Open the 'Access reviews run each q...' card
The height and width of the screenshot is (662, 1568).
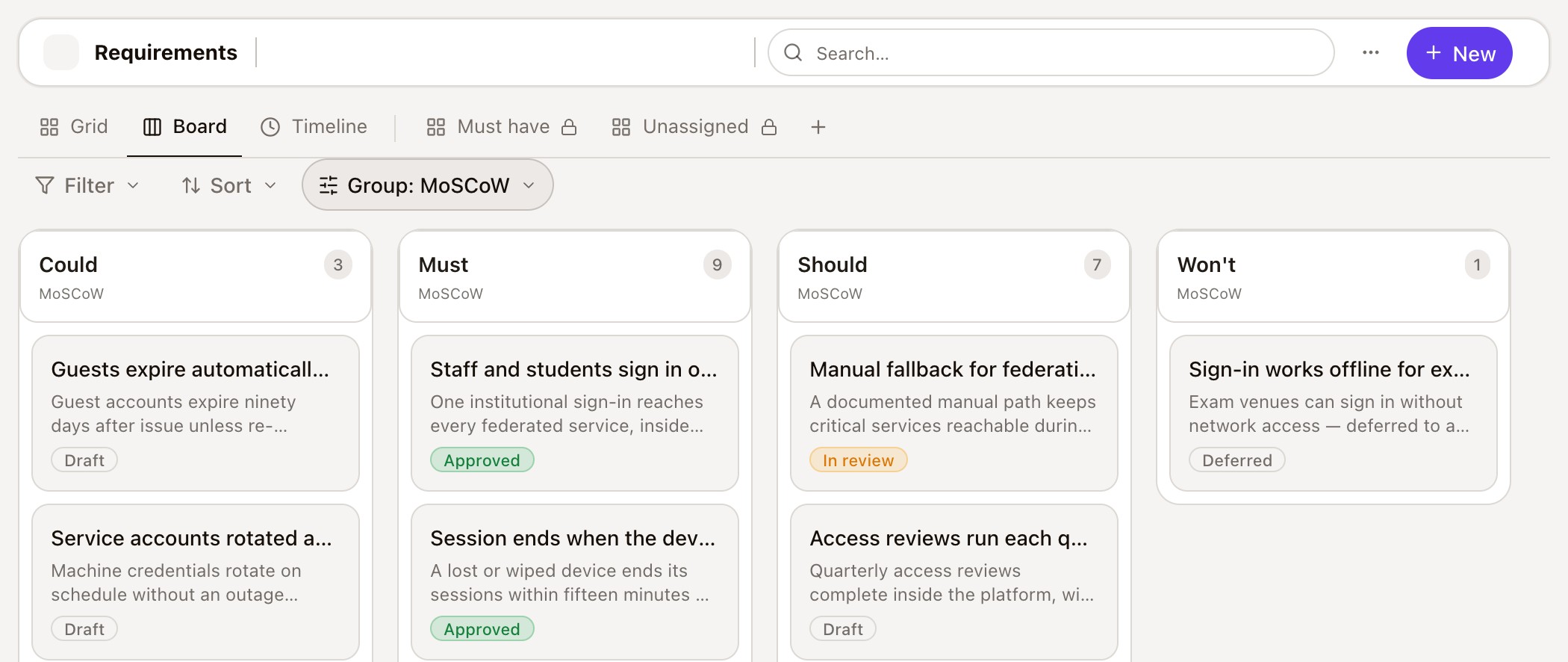[x=954, y=582]
